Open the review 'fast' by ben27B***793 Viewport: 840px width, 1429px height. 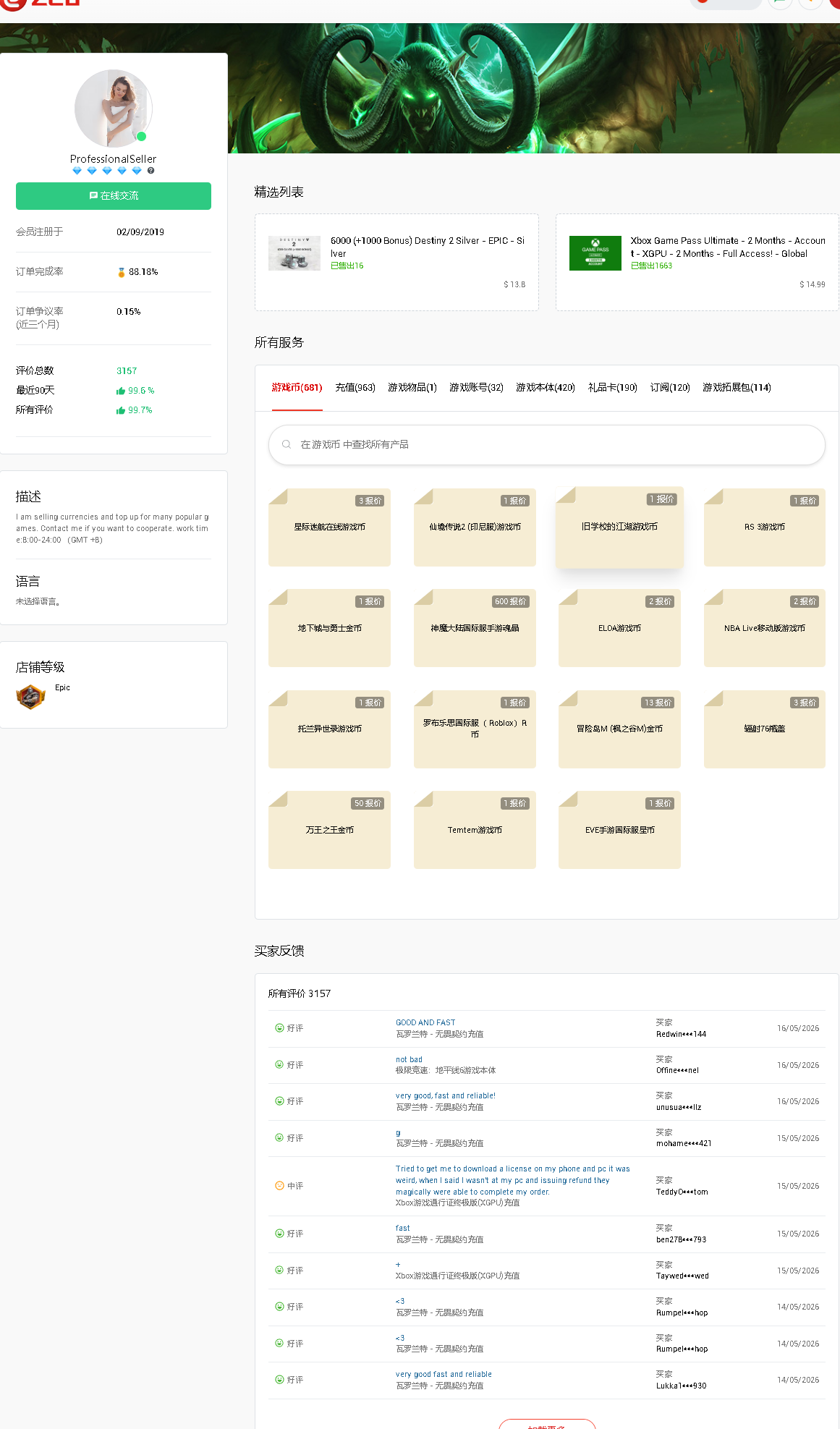pos(403,1229)
